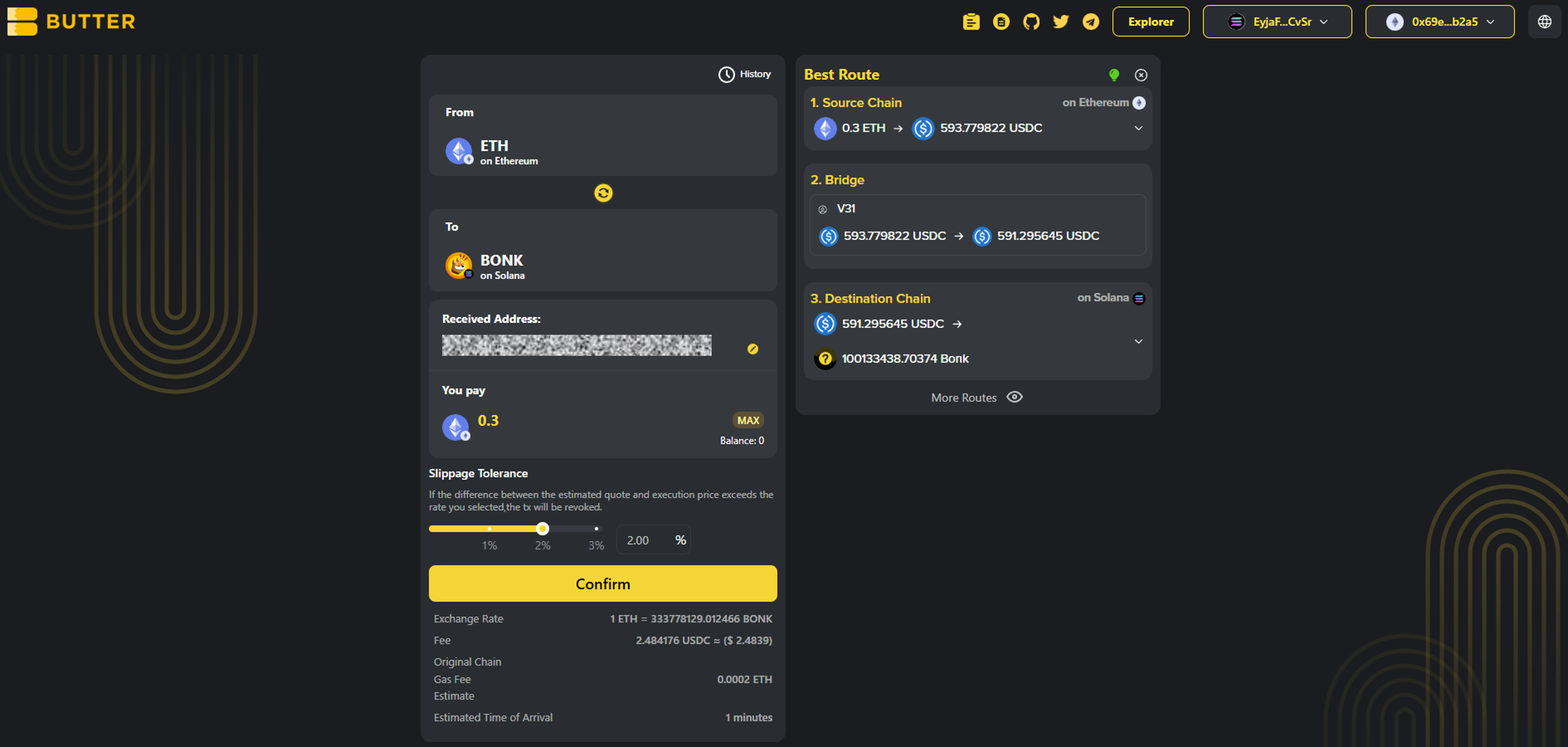Click the V31 bridge icon
This screenshot has width=1568, height=747.
(822, 209)
